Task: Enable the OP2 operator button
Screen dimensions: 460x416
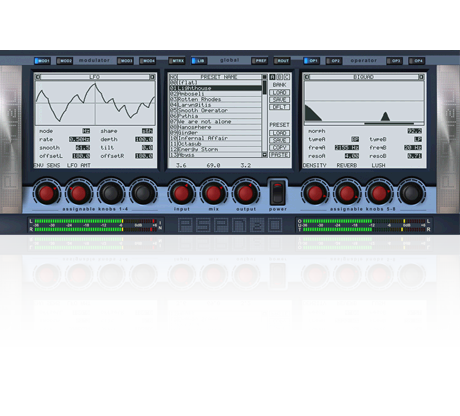Action: click(334, 61)
